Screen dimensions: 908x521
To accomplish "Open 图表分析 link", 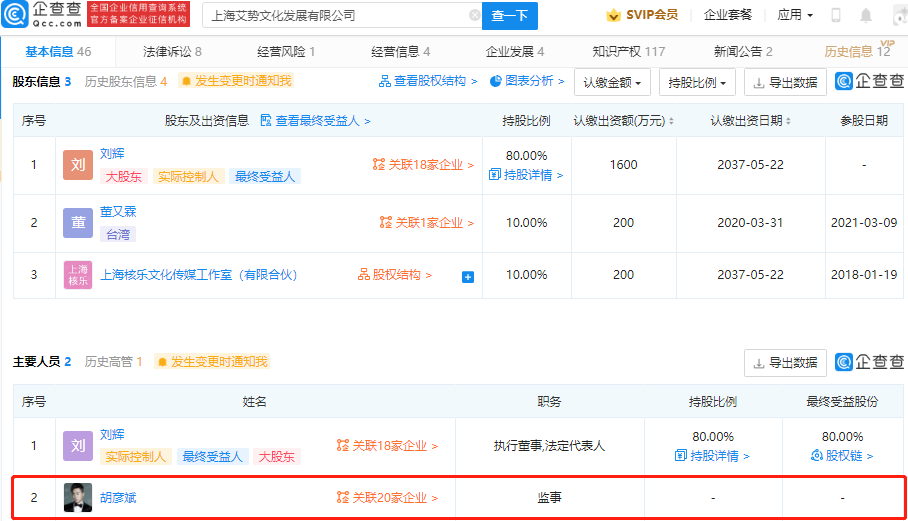I will tap(527, 81).
